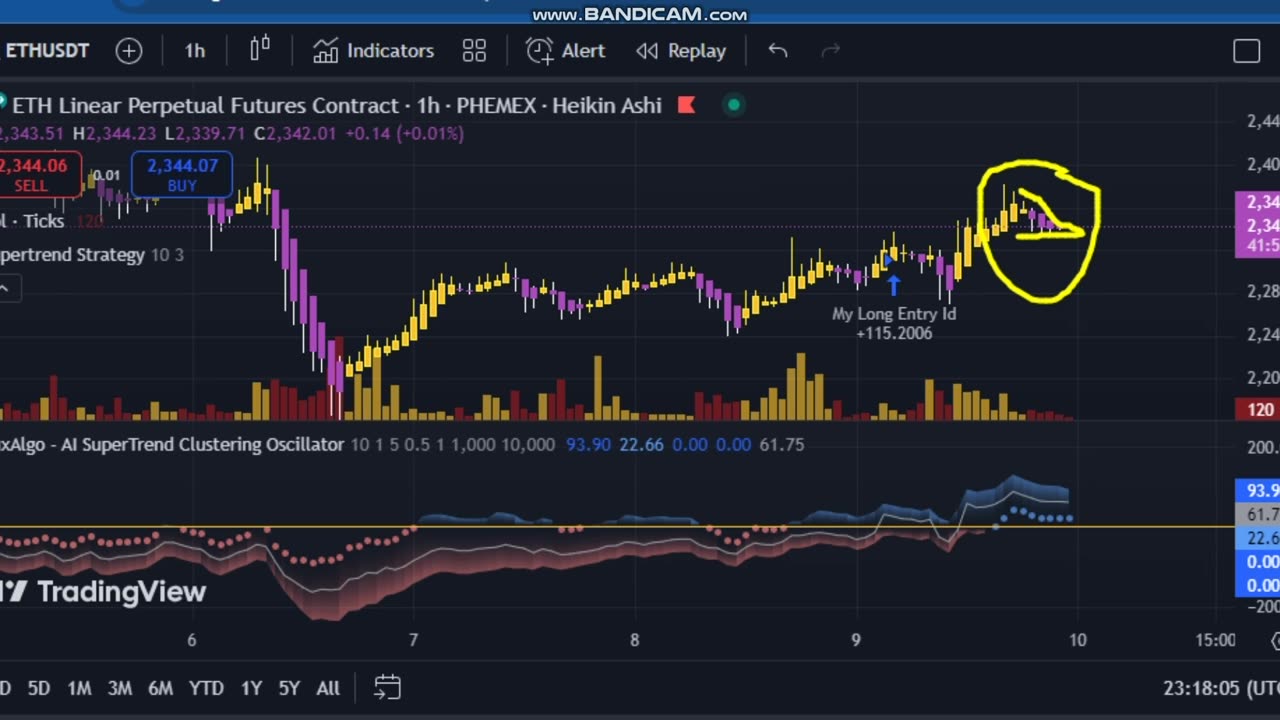Undo last chart action
1280x720 pixels.
[778, 51]
